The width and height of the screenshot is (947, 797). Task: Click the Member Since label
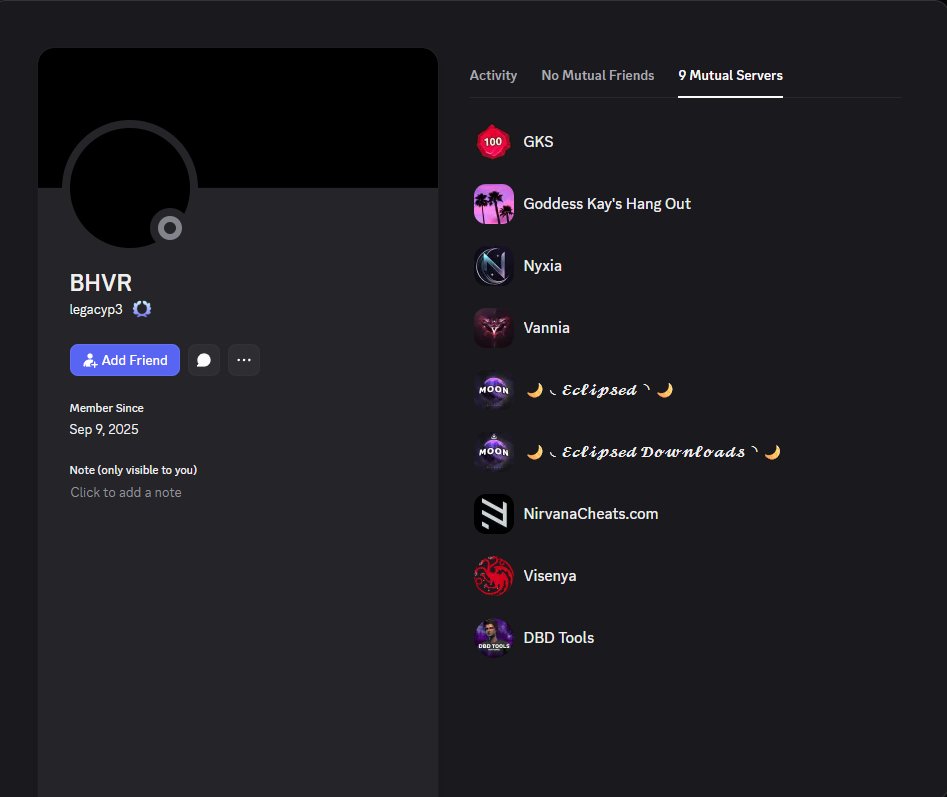coord(106,408)
